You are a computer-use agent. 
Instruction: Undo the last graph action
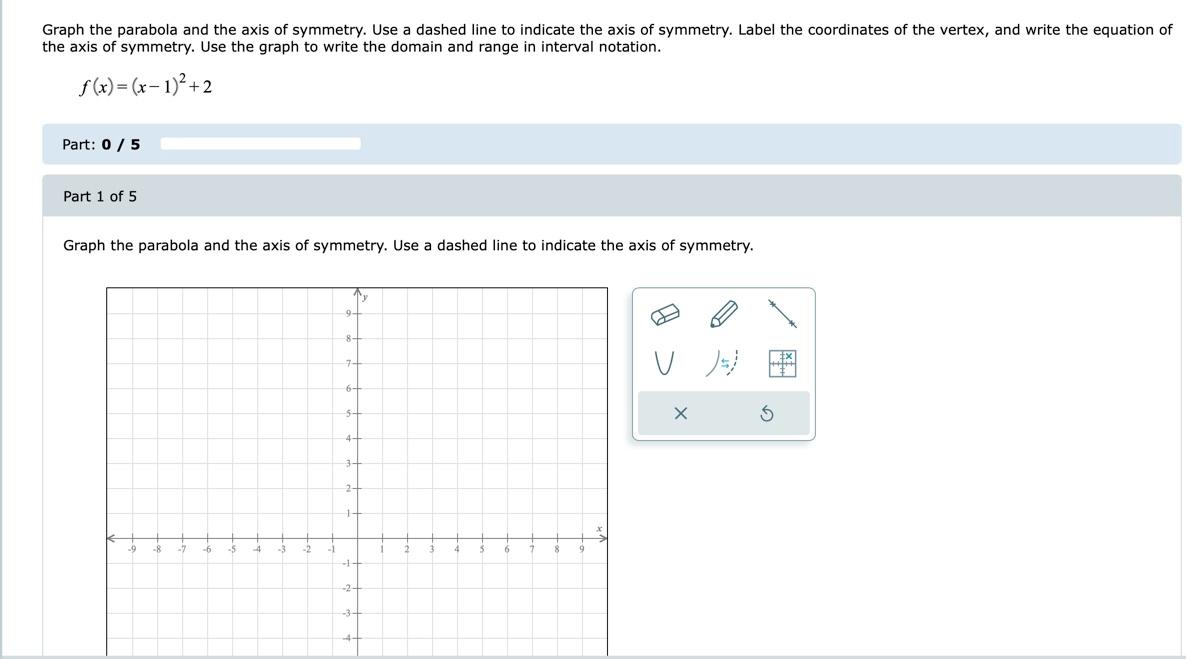(x=766, y=413)
